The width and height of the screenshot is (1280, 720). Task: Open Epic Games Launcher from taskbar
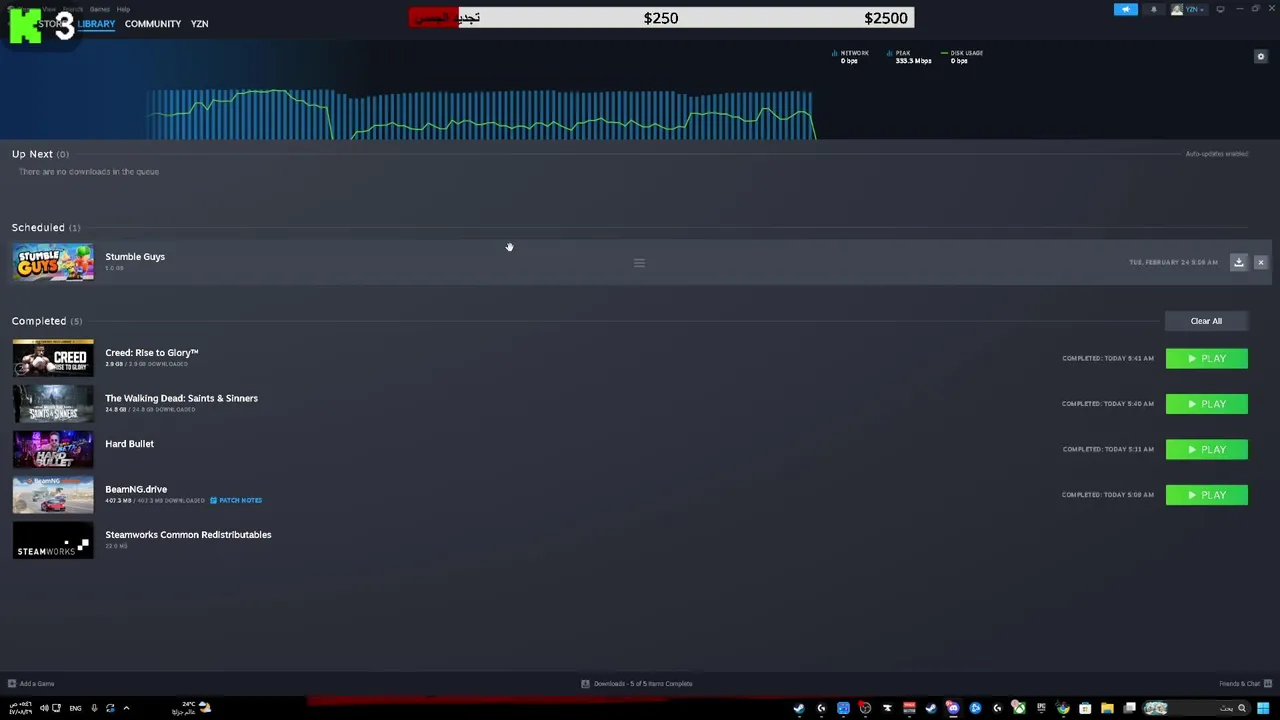tap(1041, 708)
